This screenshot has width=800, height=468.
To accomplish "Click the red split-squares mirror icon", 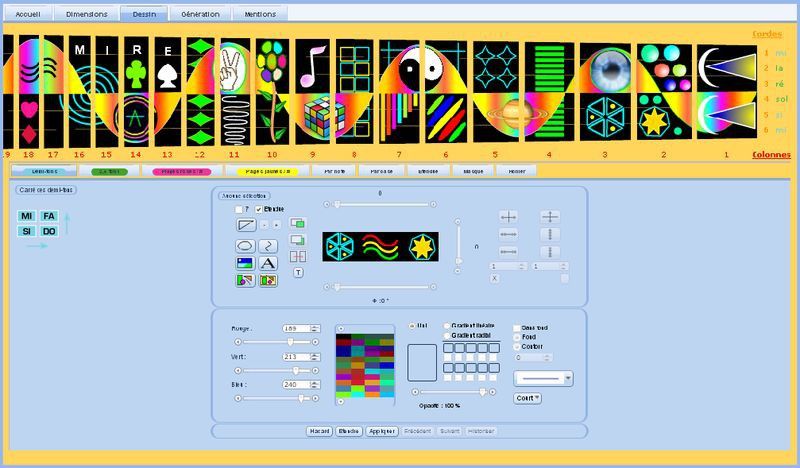I will click(298, 256).
